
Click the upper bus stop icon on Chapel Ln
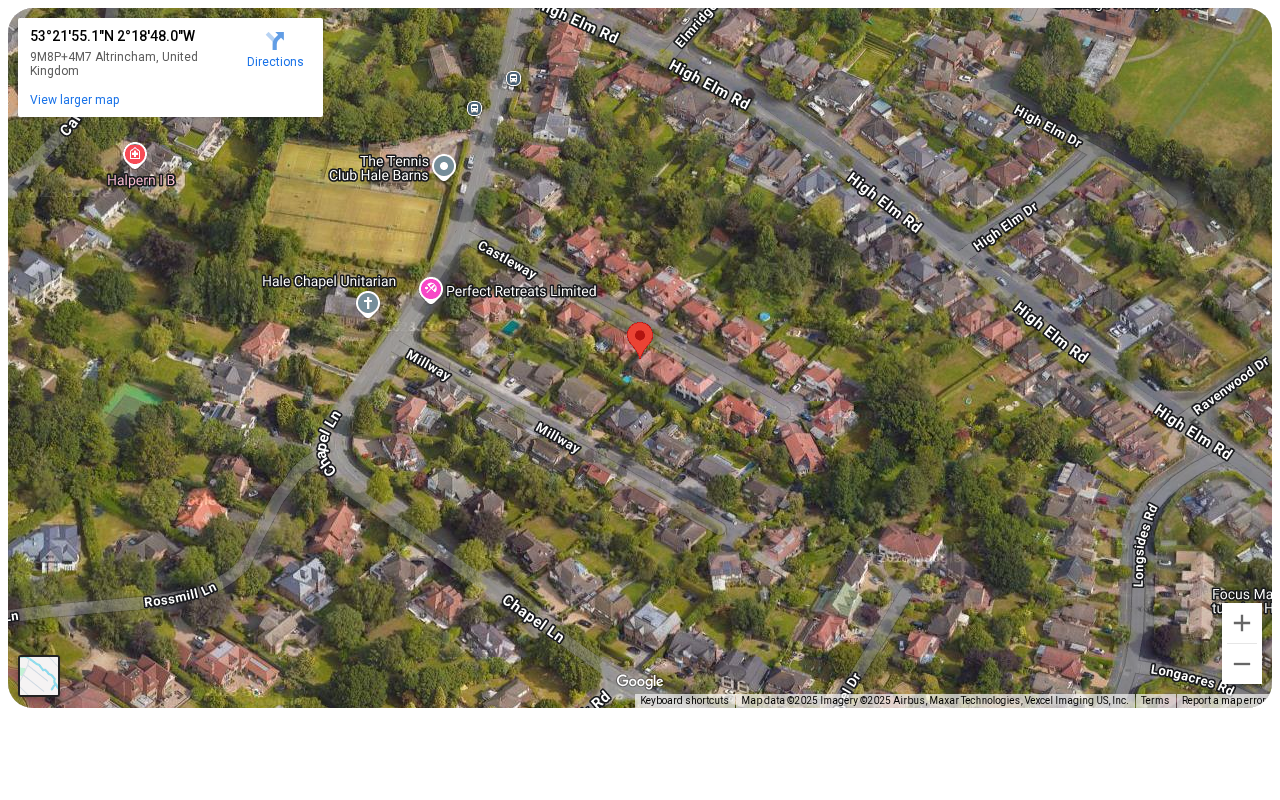tap(513, 78)
